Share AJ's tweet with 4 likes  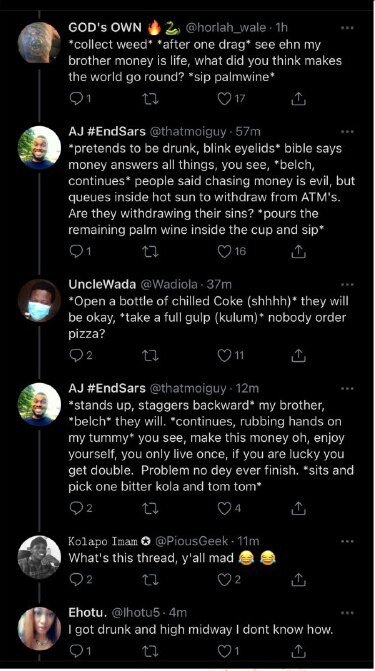pyautogui.click(x=298, y=508)
